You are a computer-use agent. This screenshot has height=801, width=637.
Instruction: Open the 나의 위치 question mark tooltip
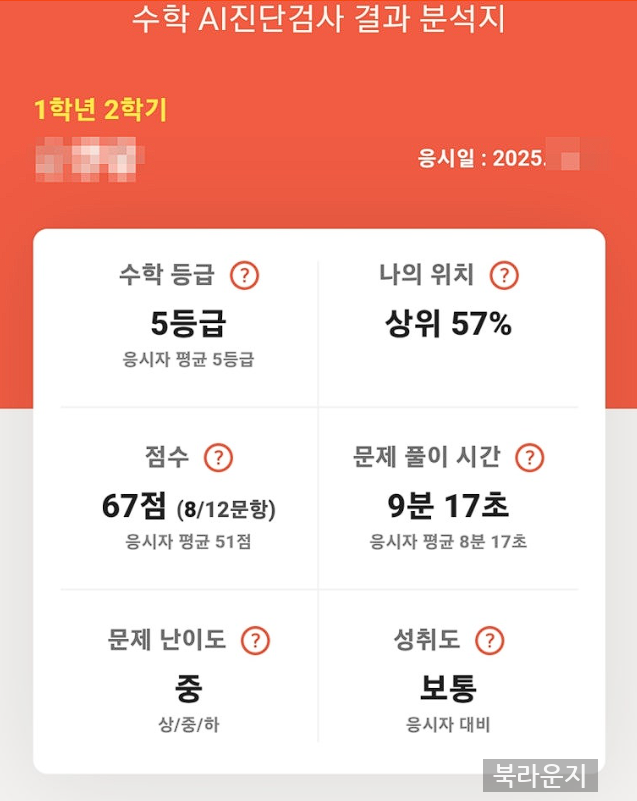[x=505, y=275]
